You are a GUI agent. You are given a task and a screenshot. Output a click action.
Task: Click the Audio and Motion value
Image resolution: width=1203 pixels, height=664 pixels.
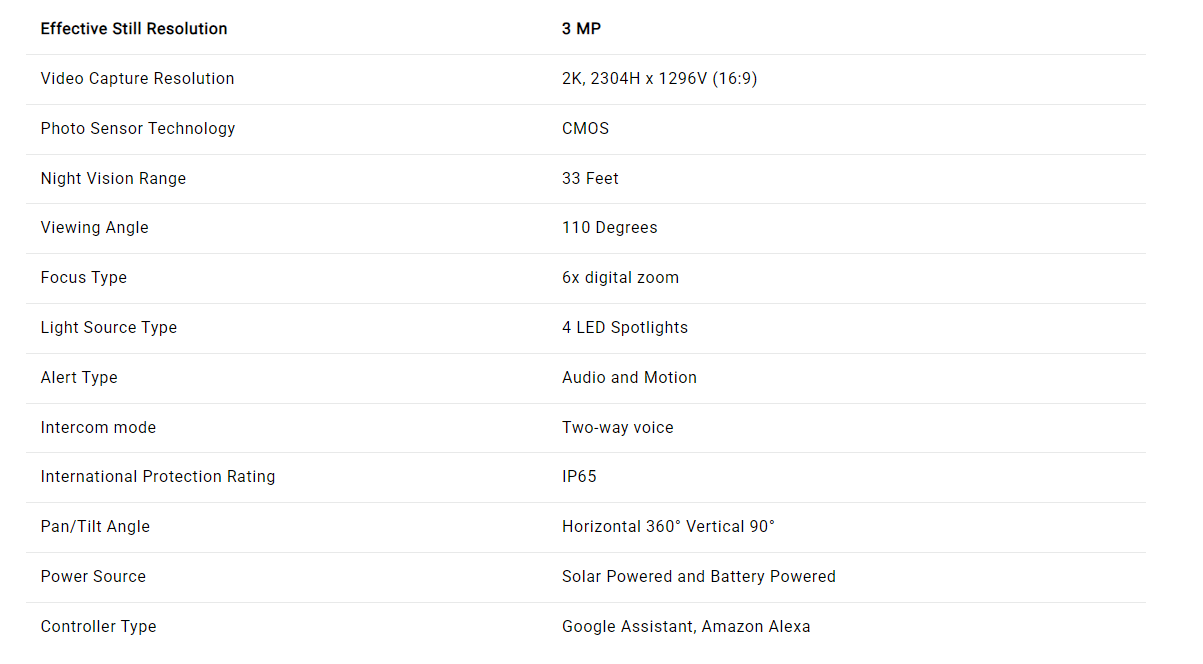pyautogui.click(x=629, y=378)
